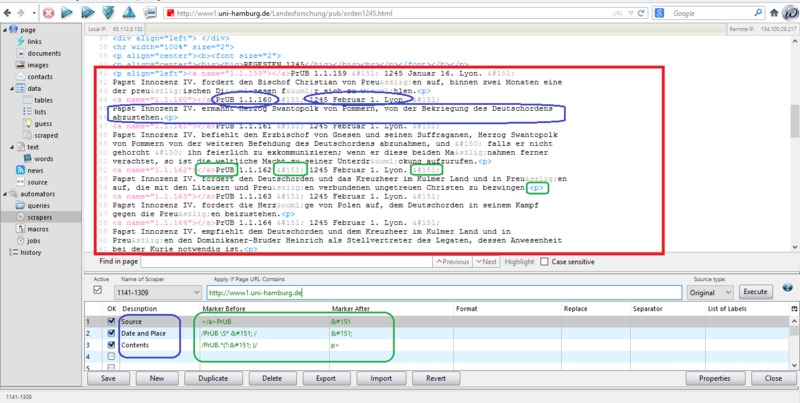800x403 pixels.
Task: Click the screenshot monitor icon in toolbar
Action: click(x=150, y=13)
